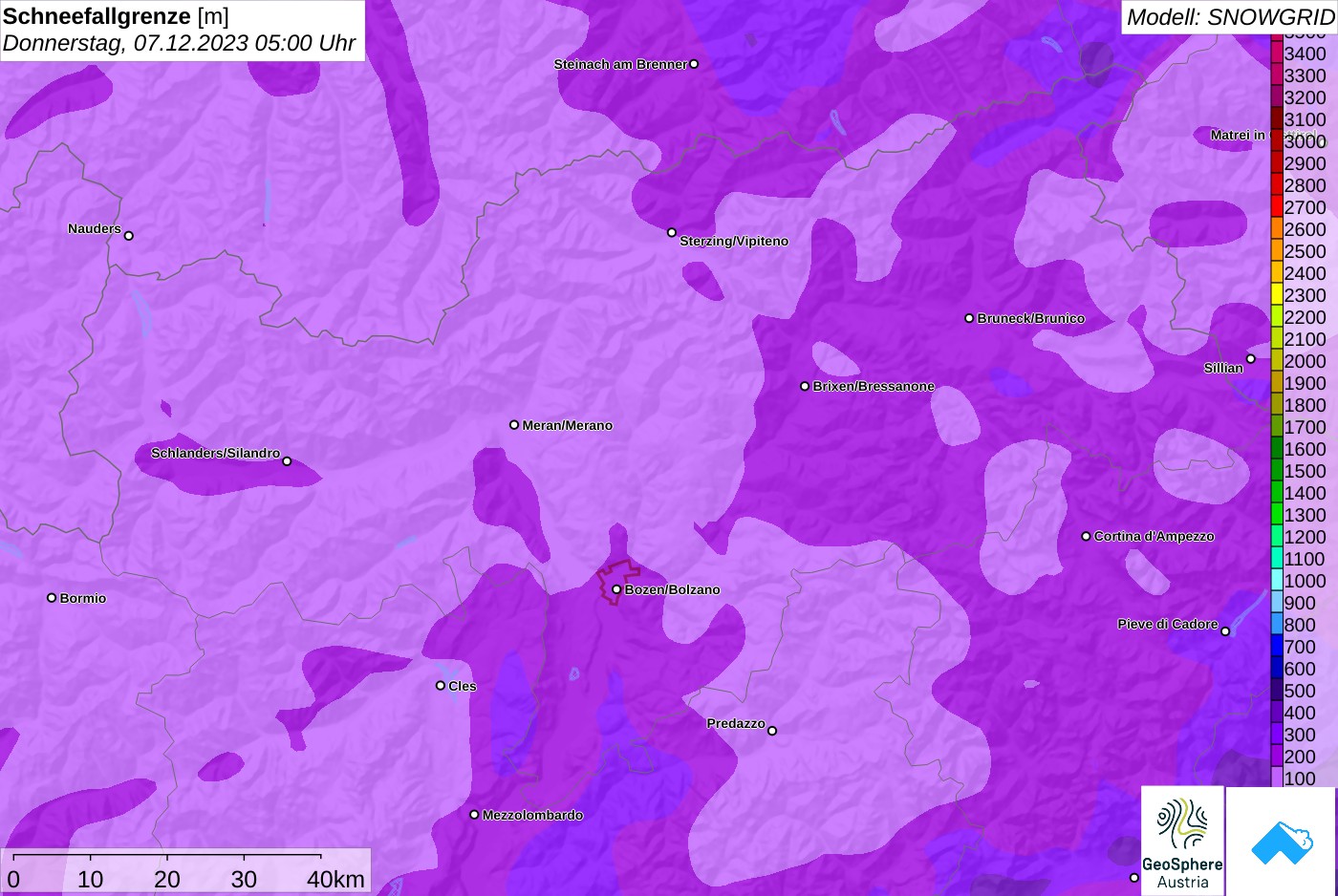This screenshot has height=896, width=1338.
Task: Select the 2700 m red legend swatch
Action: 1277,207
